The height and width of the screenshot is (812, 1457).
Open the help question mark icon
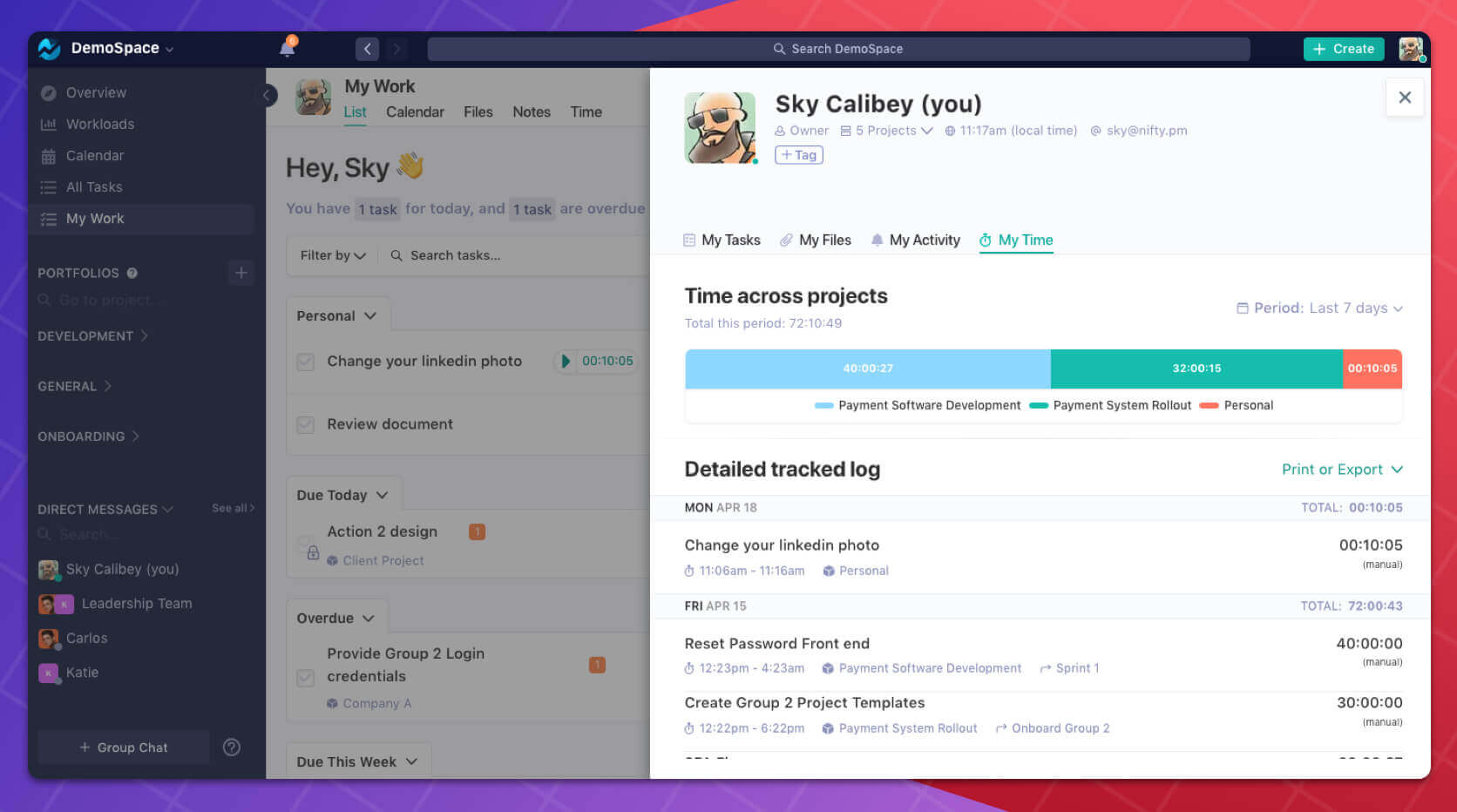pyautogui.click(x=231, y=747)
